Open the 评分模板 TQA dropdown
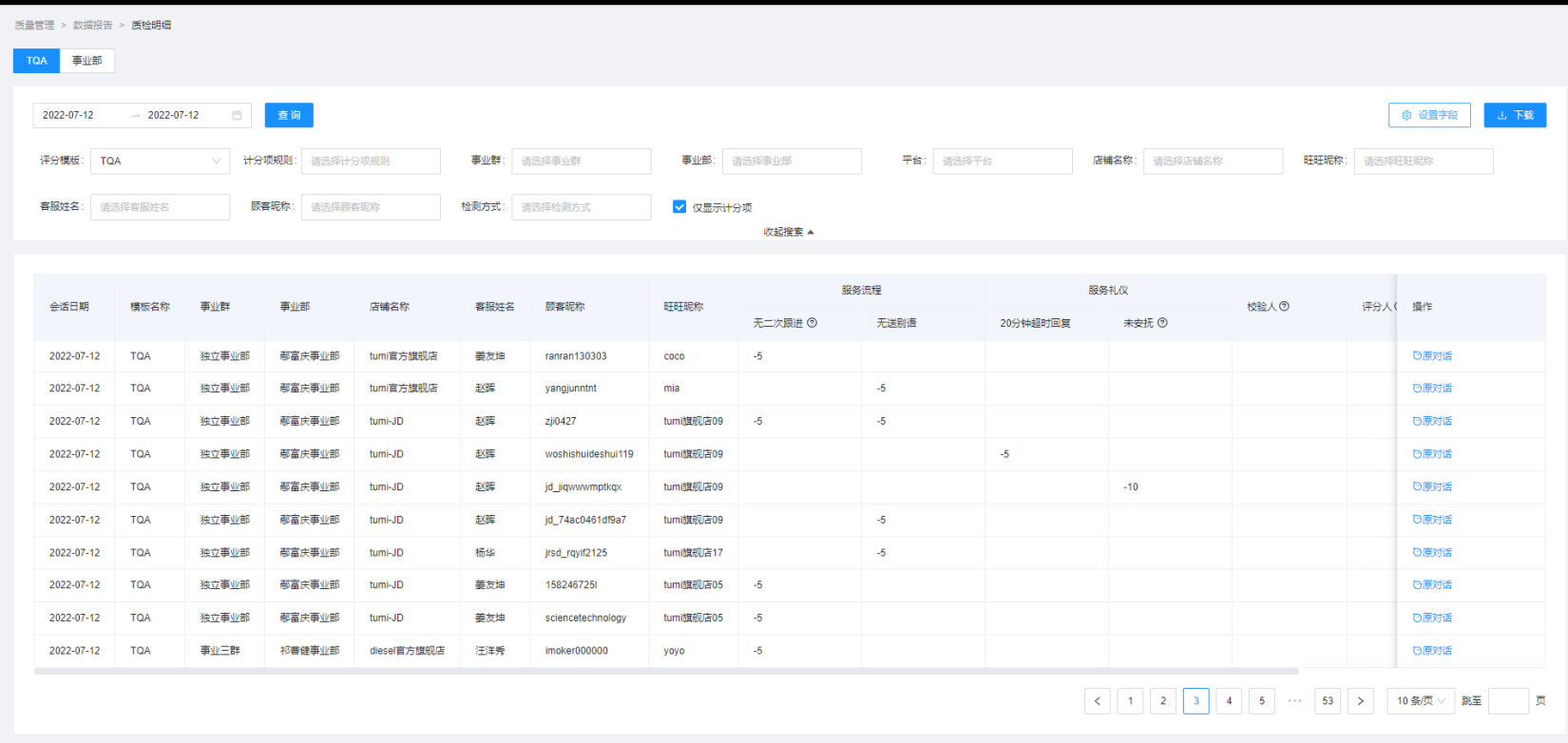Viewport: 1568px width, 743px height. (161, 162)
